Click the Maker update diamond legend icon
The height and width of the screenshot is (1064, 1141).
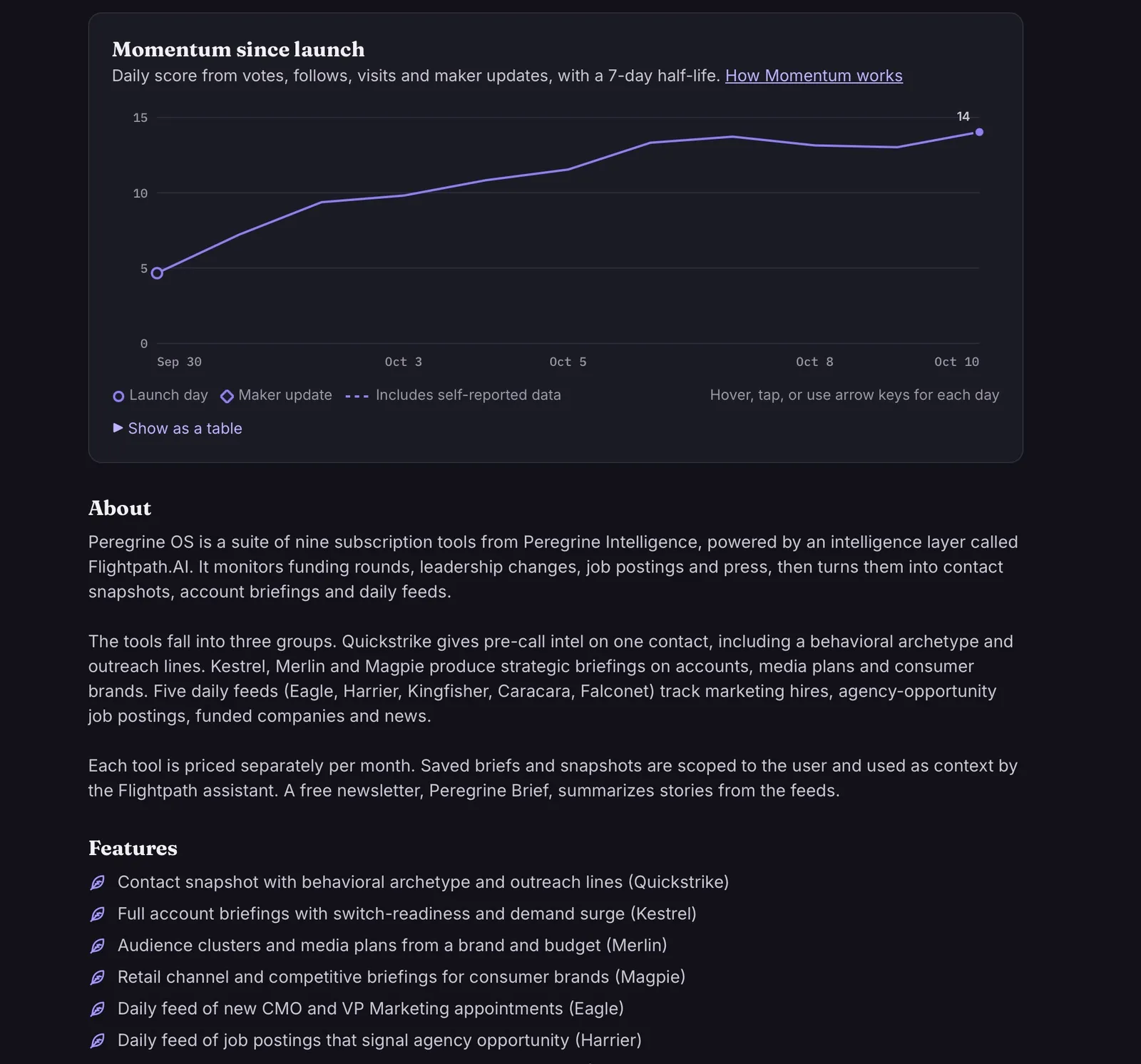point(227,397)
